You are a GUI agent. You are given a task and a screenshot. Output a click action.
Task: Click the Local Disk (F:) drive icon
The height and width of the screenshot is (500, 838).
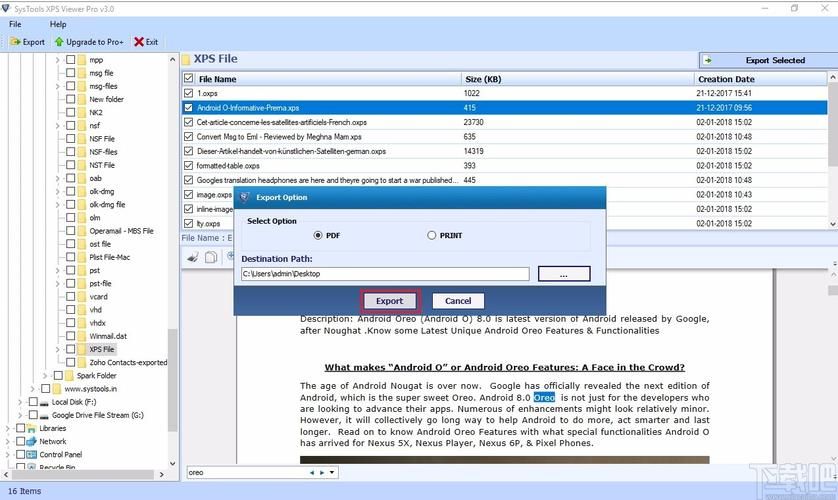coord(44,402)
